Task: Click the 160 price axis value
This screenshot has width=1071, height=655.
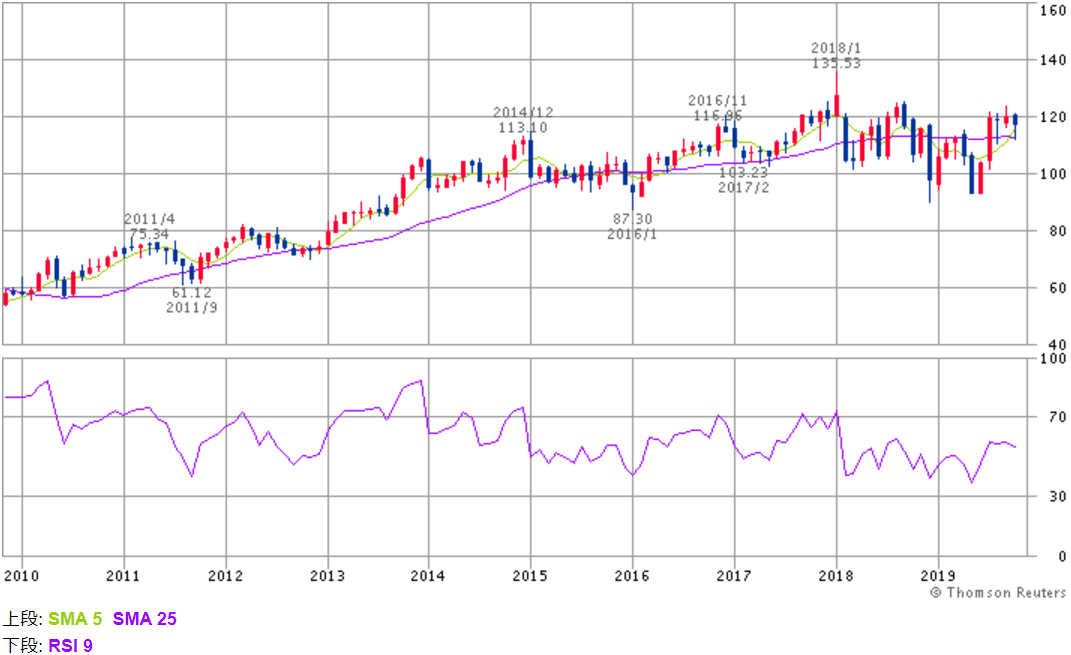Action: point(1053,10)
